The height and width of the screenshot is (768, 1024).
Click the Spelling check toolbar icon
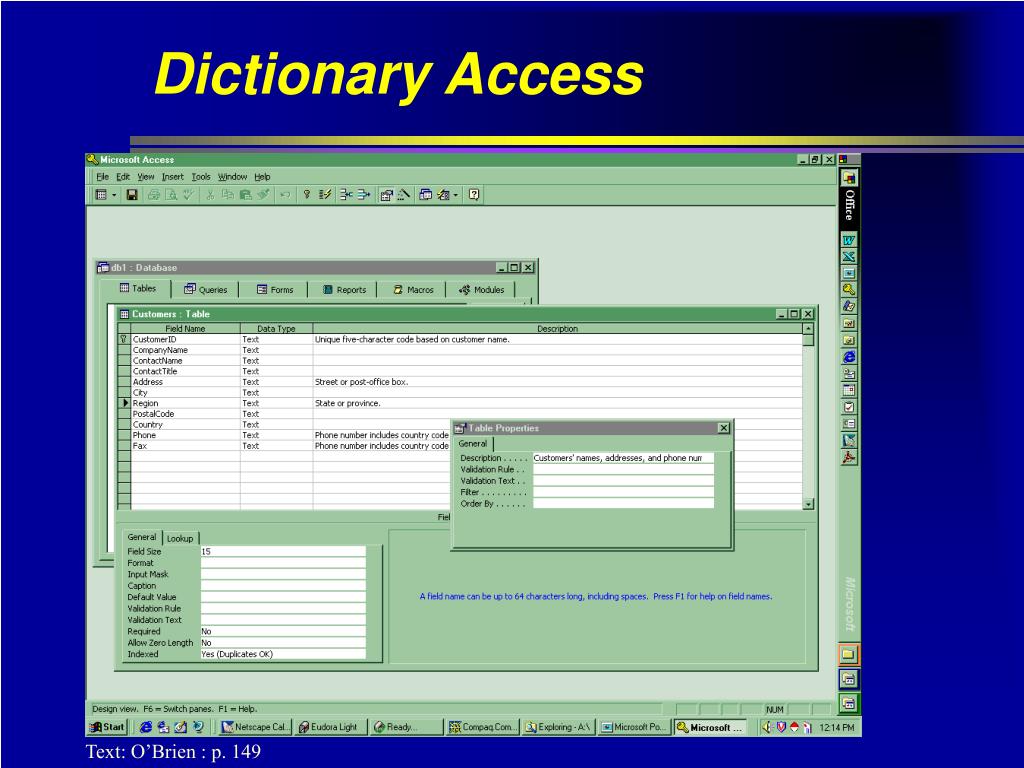tap(188, 195)
